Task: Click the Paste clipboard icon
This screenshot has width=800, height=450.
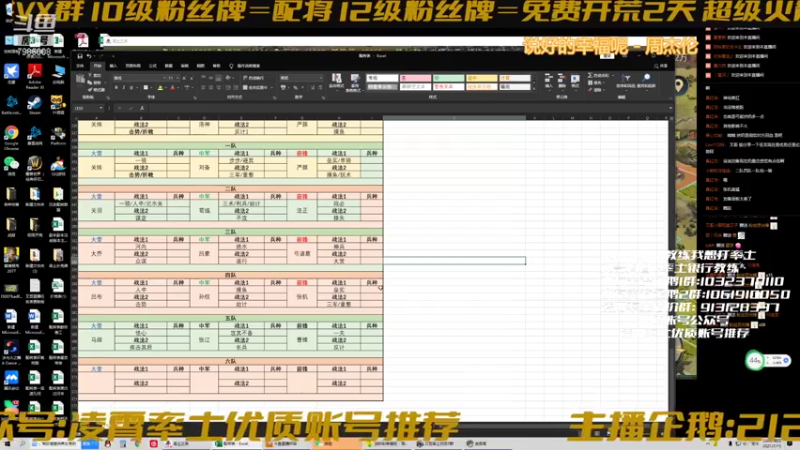Action: (81, 81)
